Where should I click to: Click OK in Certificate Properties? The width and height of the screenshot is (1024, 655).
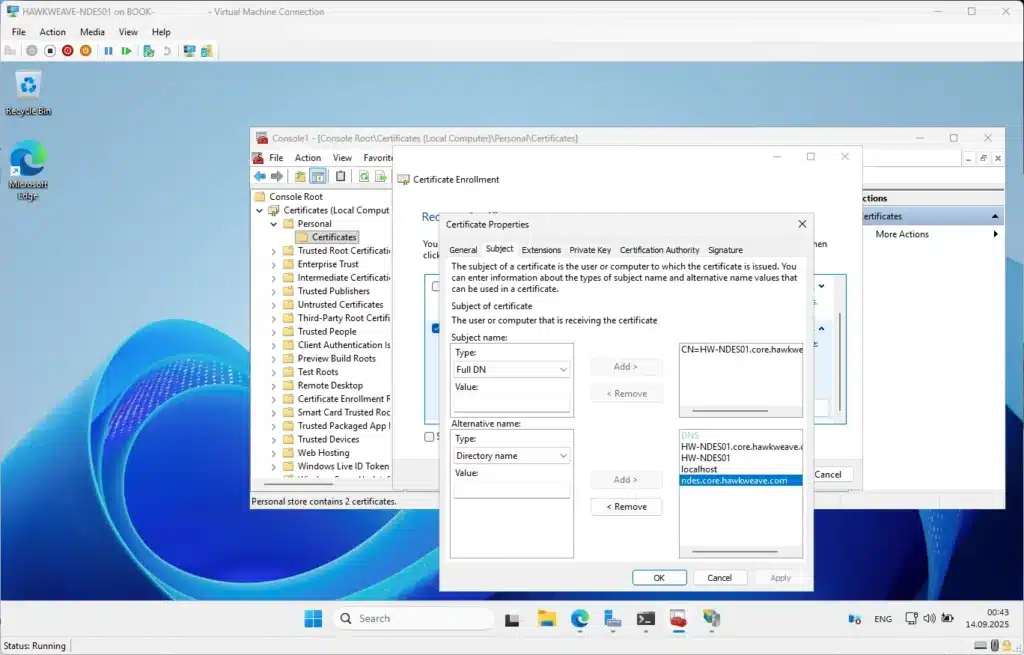[659, 578]
